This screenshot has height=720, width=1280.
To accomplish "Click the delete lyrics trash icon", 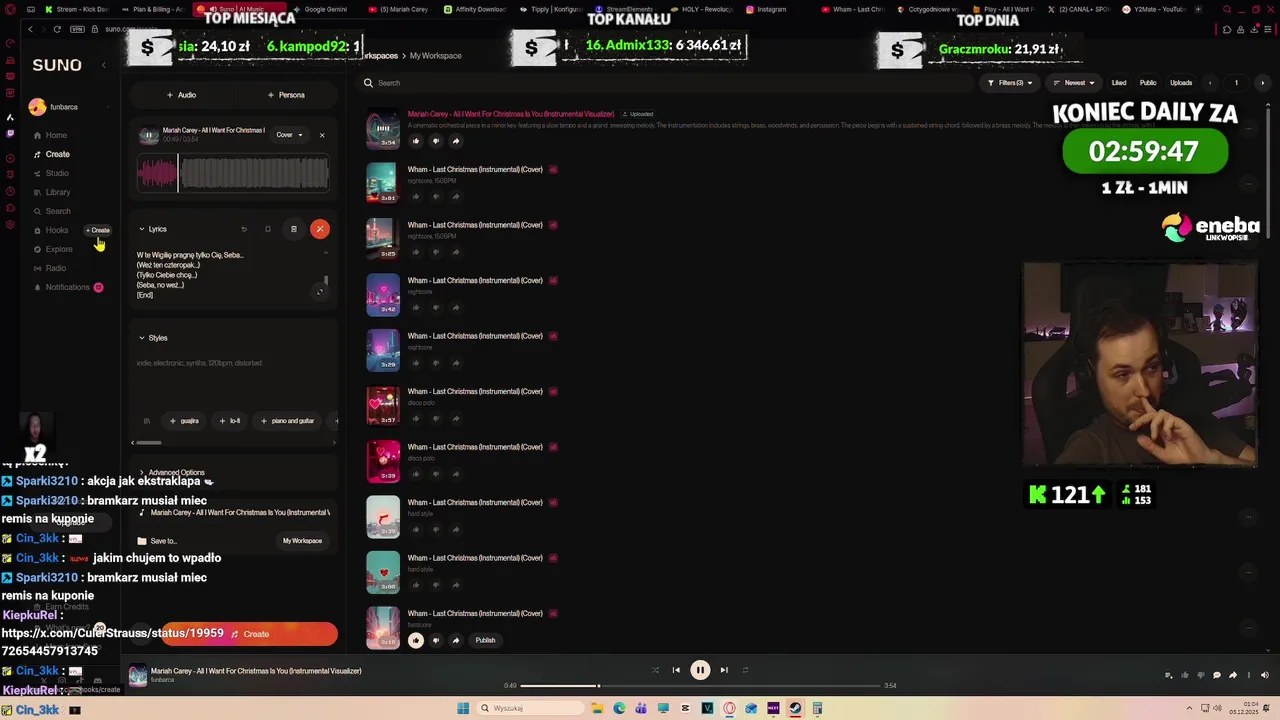I will (294, 229).
